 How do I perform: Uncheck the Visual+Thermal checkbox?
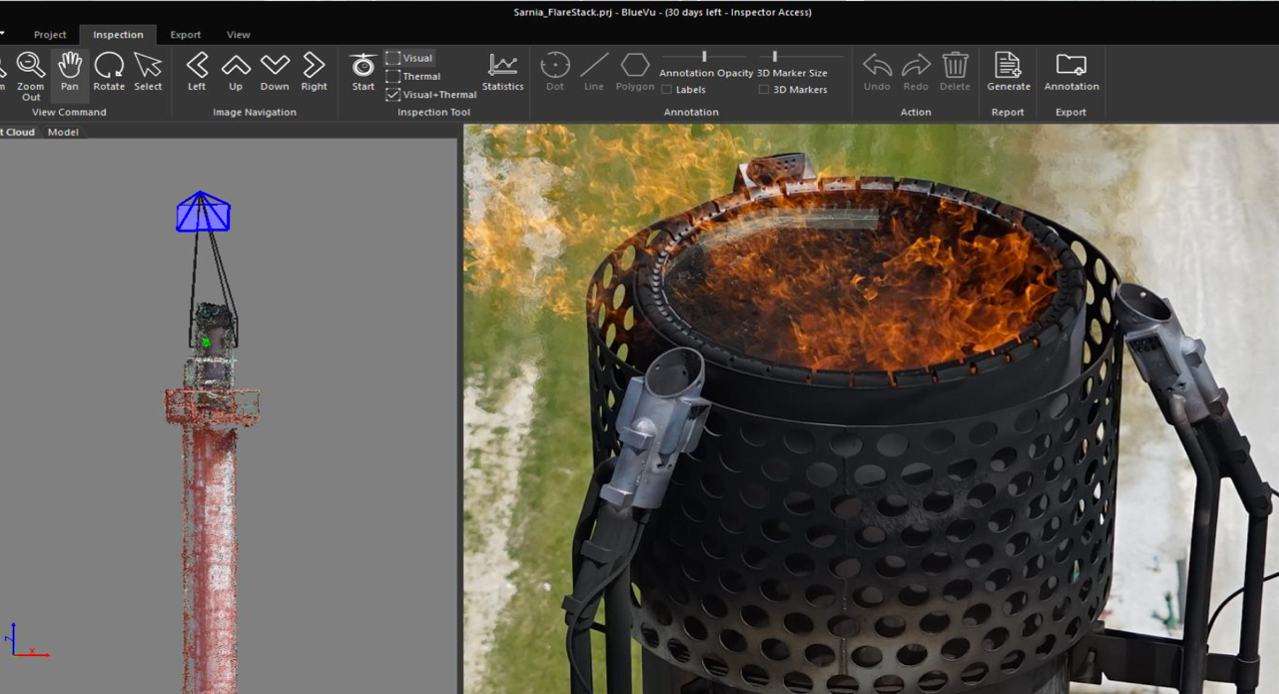(x=394, y=95)
